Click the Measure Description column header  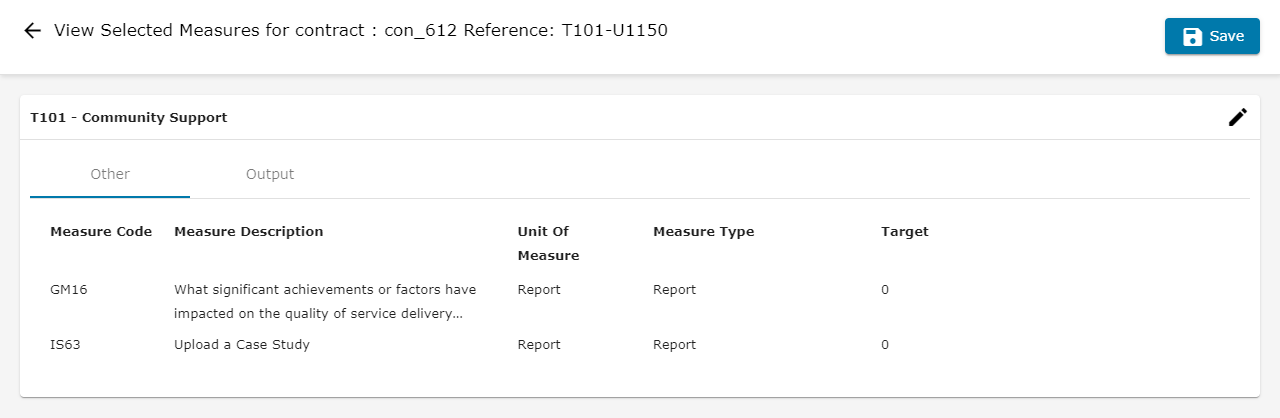click(249, 232)
